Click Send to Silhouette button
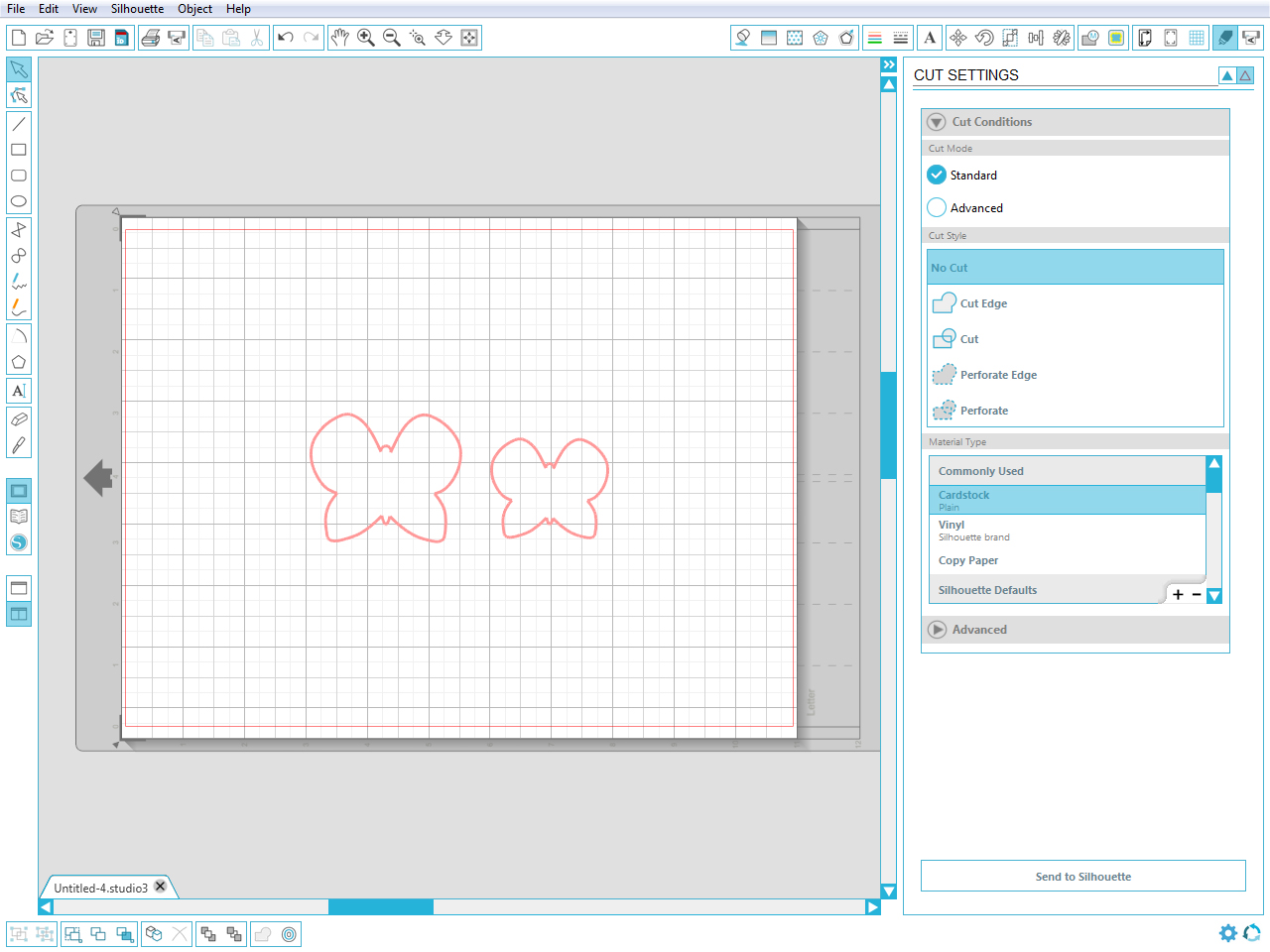The height and width of the screenshot is (952, 1270). tap(1083, 877)
